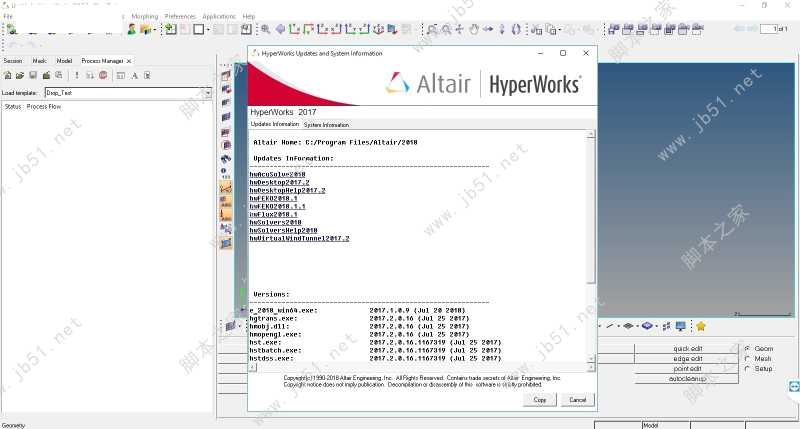Open the Applications menu
Image resolution: width=800 pixels, height=429 pixels.
point(219,16)
